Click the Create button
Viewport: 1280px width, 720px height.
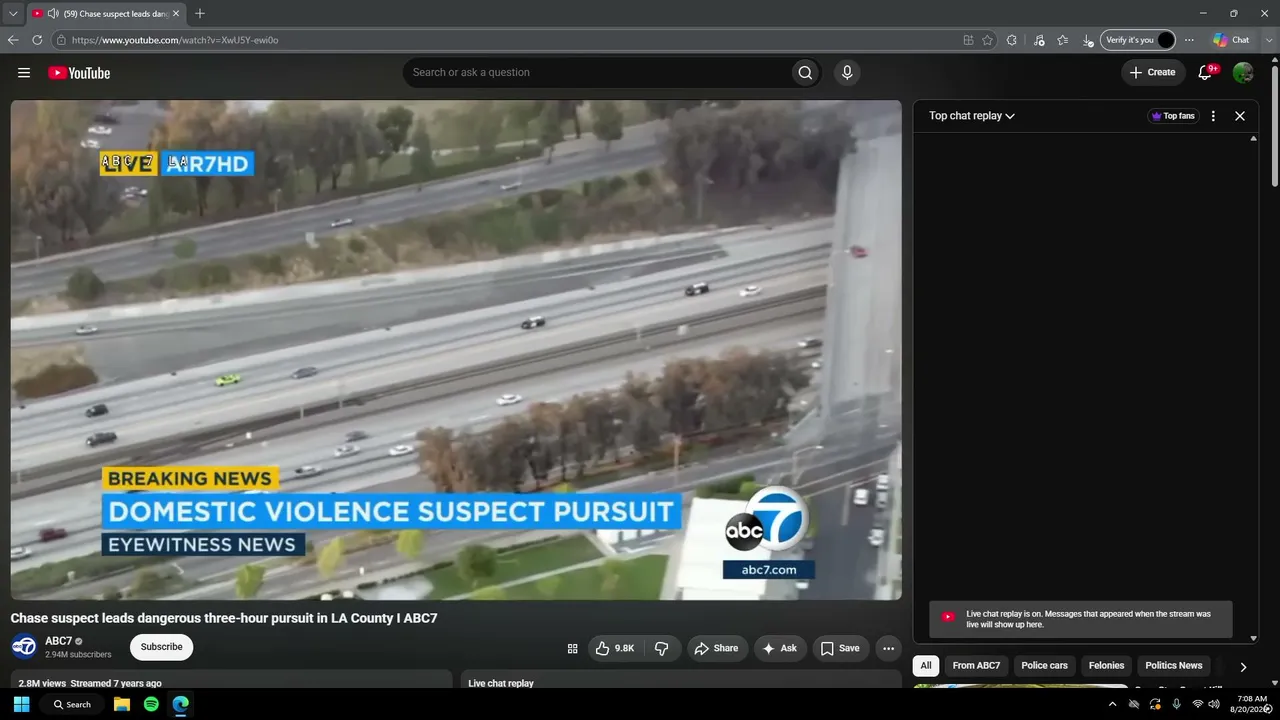1153,72
